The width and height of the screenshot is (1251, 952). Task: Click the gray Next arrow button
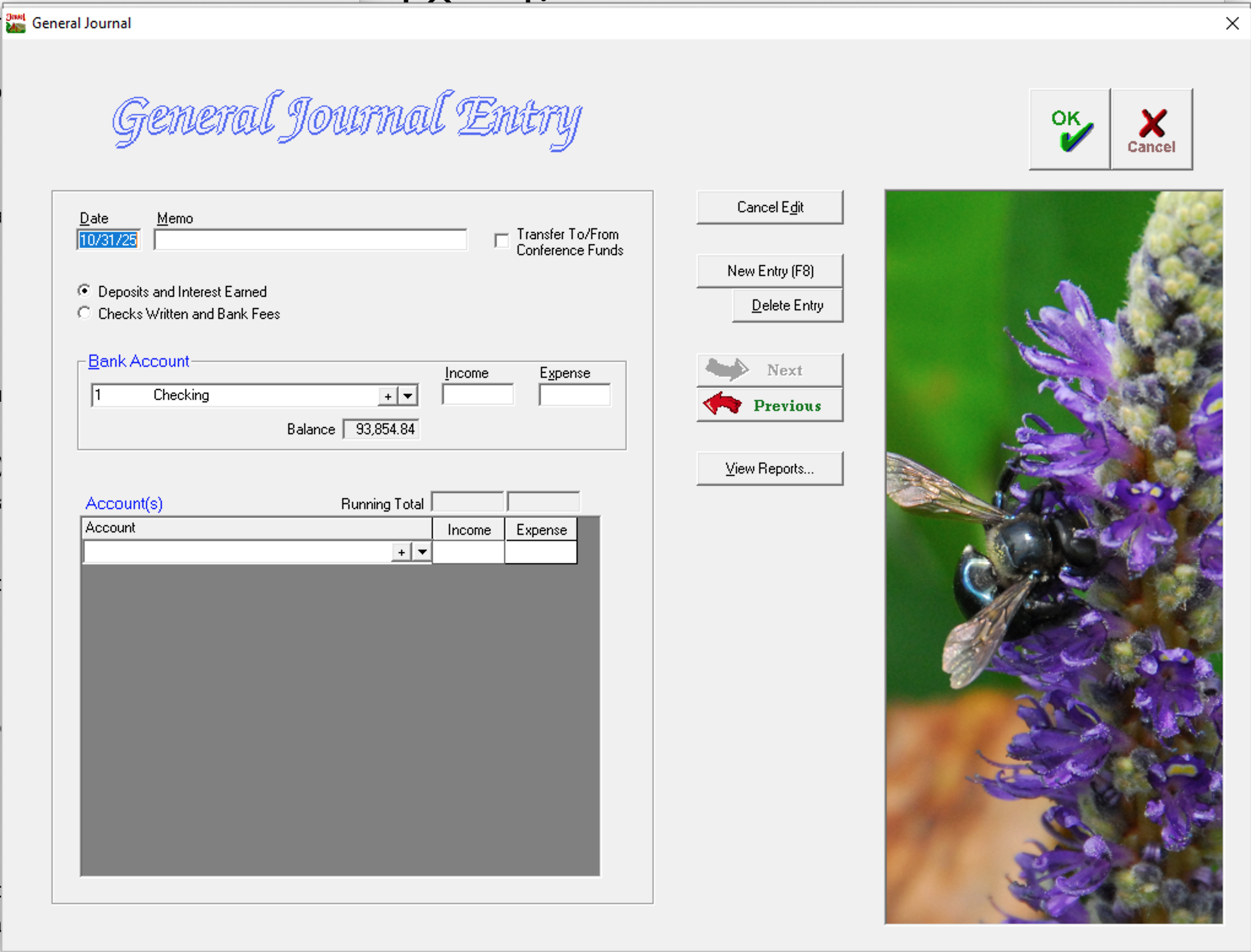click(x=770, y=370)
